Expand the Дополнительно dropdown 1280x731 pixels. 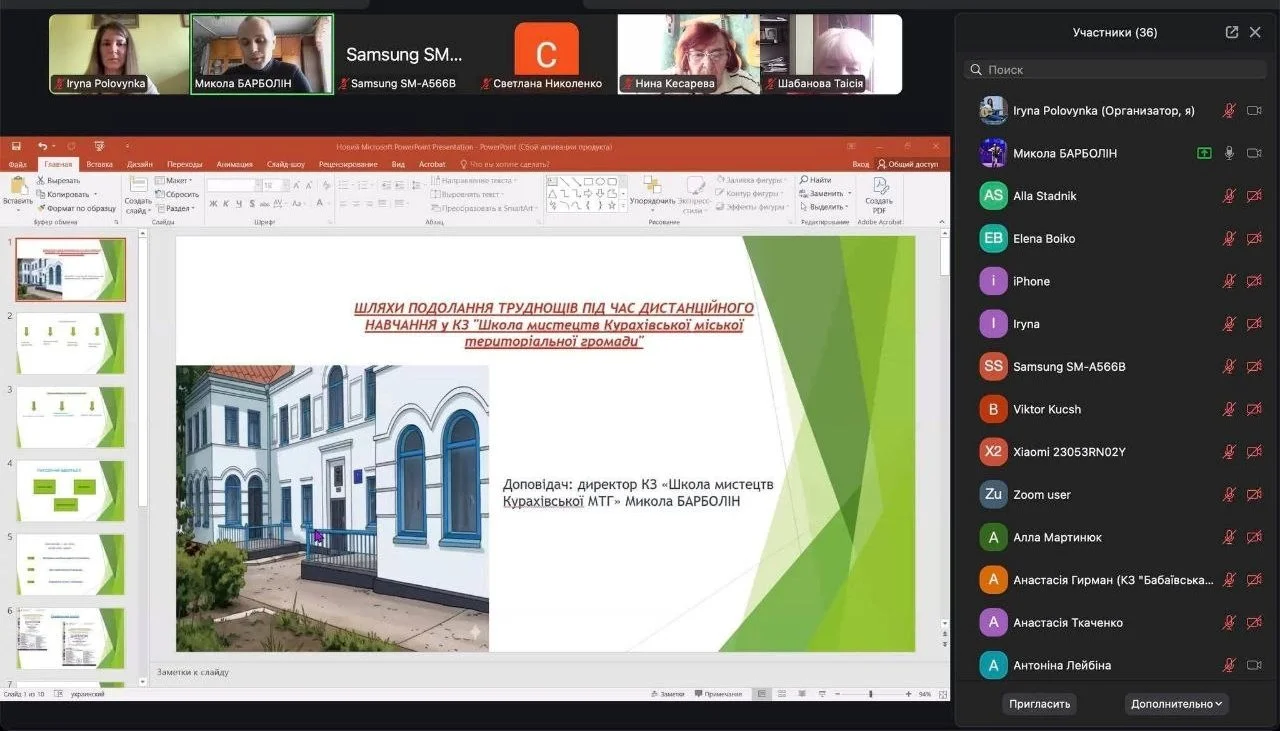click(x=1176, y=704)
